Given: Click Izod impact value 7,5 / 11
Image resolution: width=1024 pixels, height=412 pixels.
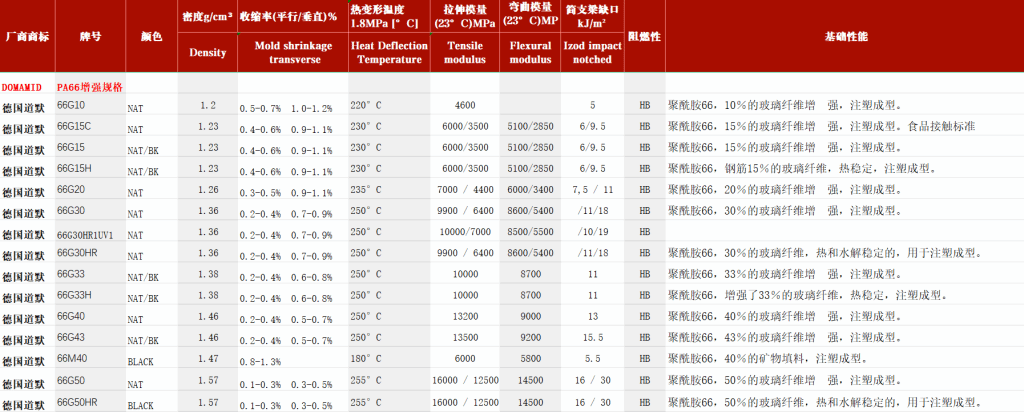Looking at the screenshot, I should [592, 190].
